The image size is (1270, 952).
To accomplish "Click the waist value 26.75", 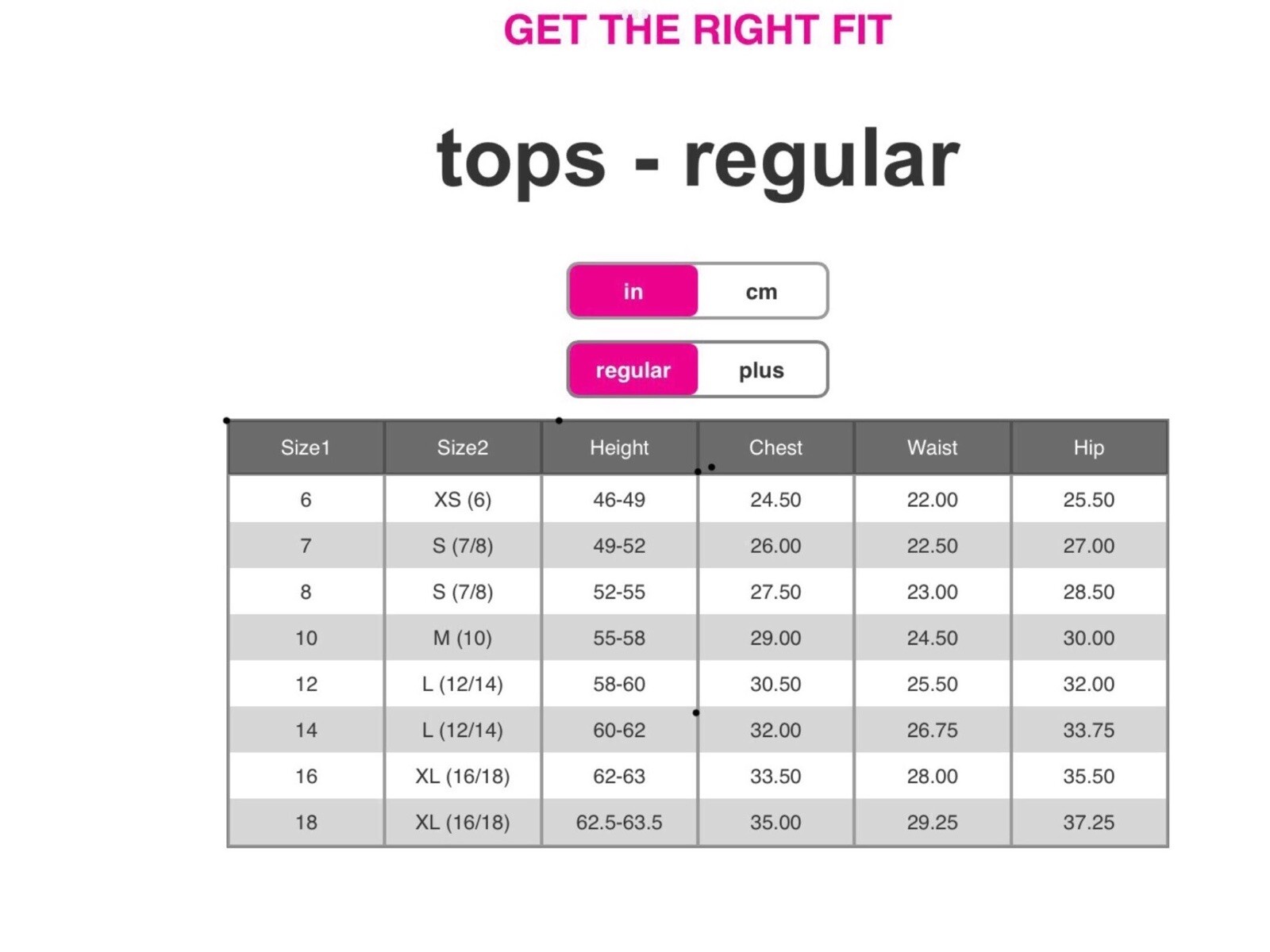I will 932,730.
